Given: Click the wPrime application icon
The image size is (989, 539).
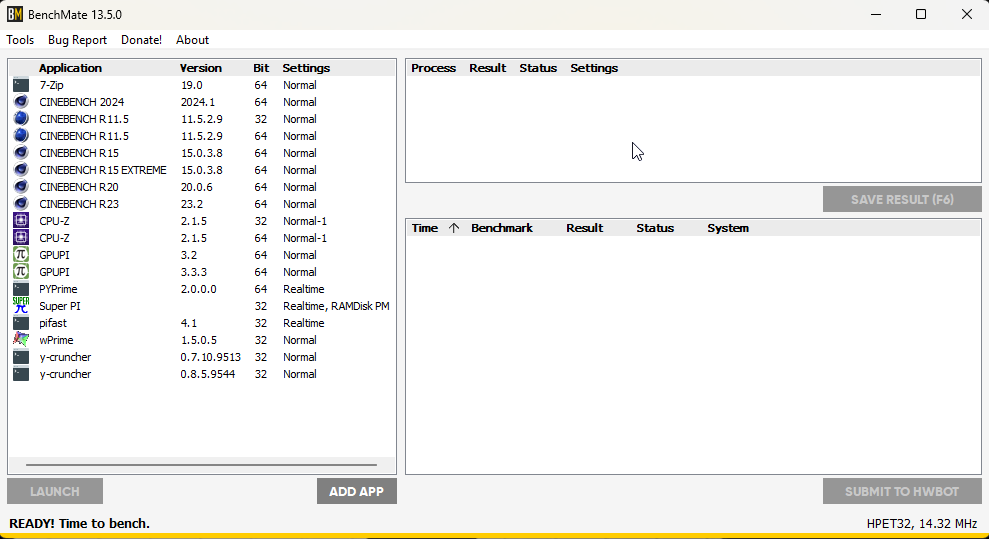Looking at the screenshot, I should pos(21,340).
